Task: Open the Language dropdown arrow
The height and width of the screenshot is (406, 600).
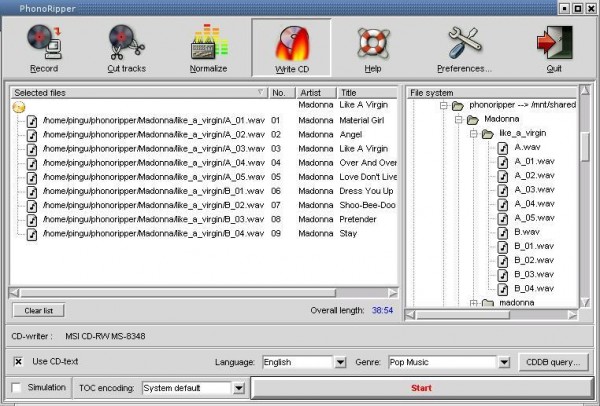Action: coord(340,362)
